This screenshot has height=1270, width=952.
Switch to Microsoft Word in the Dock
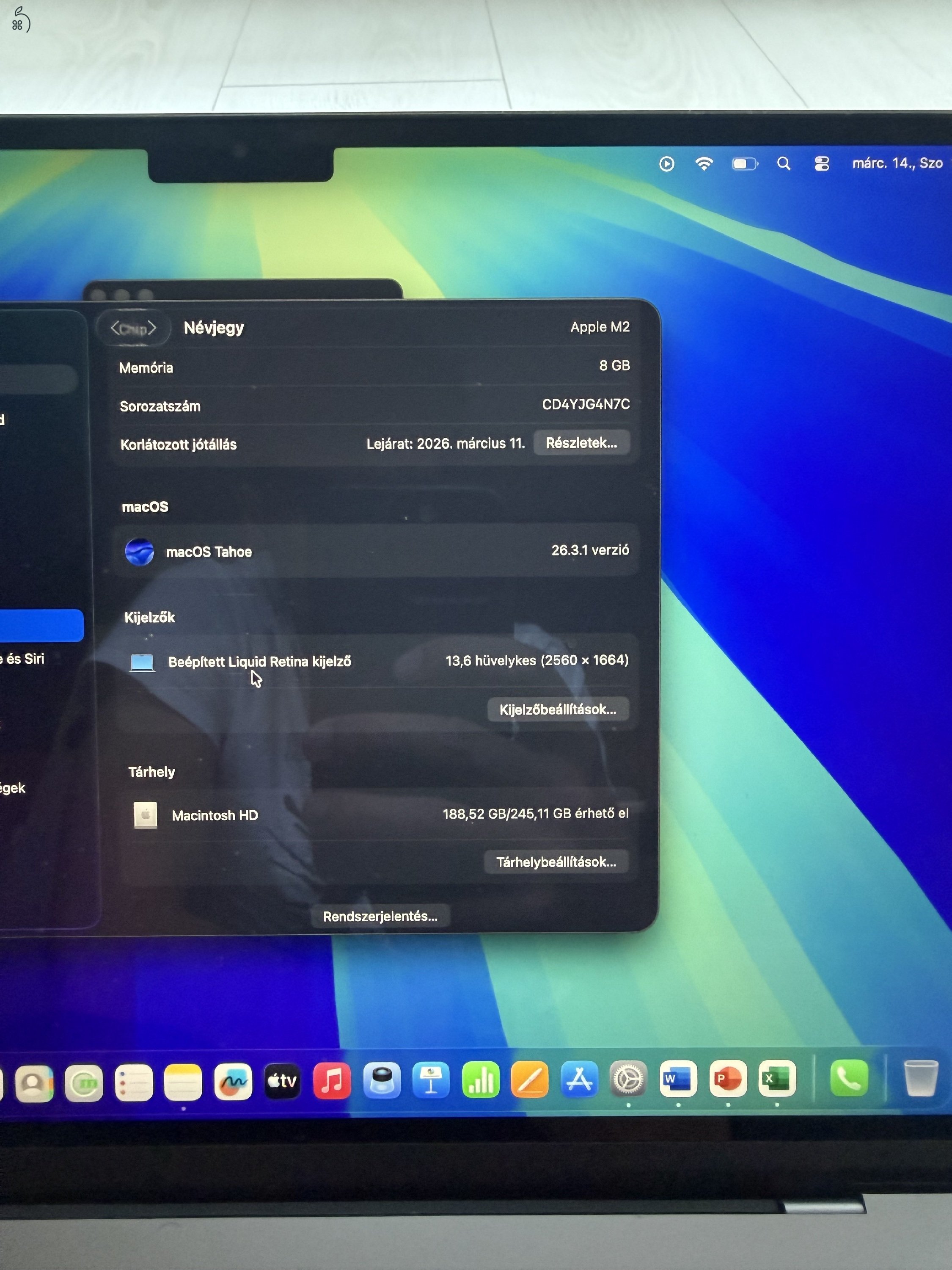point(678,1079)
